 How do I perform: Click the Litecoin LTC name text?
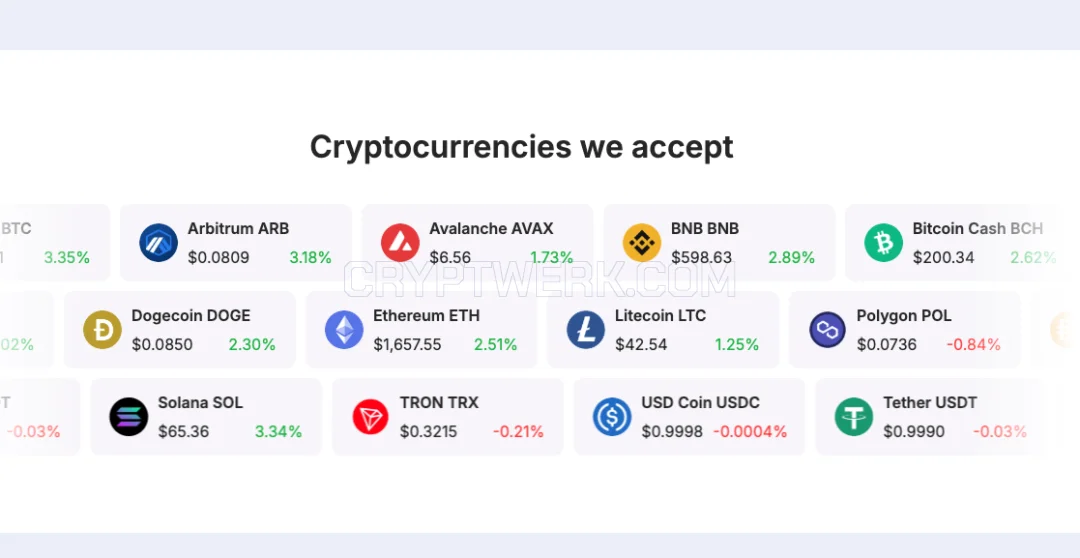(x=661, y=316)
